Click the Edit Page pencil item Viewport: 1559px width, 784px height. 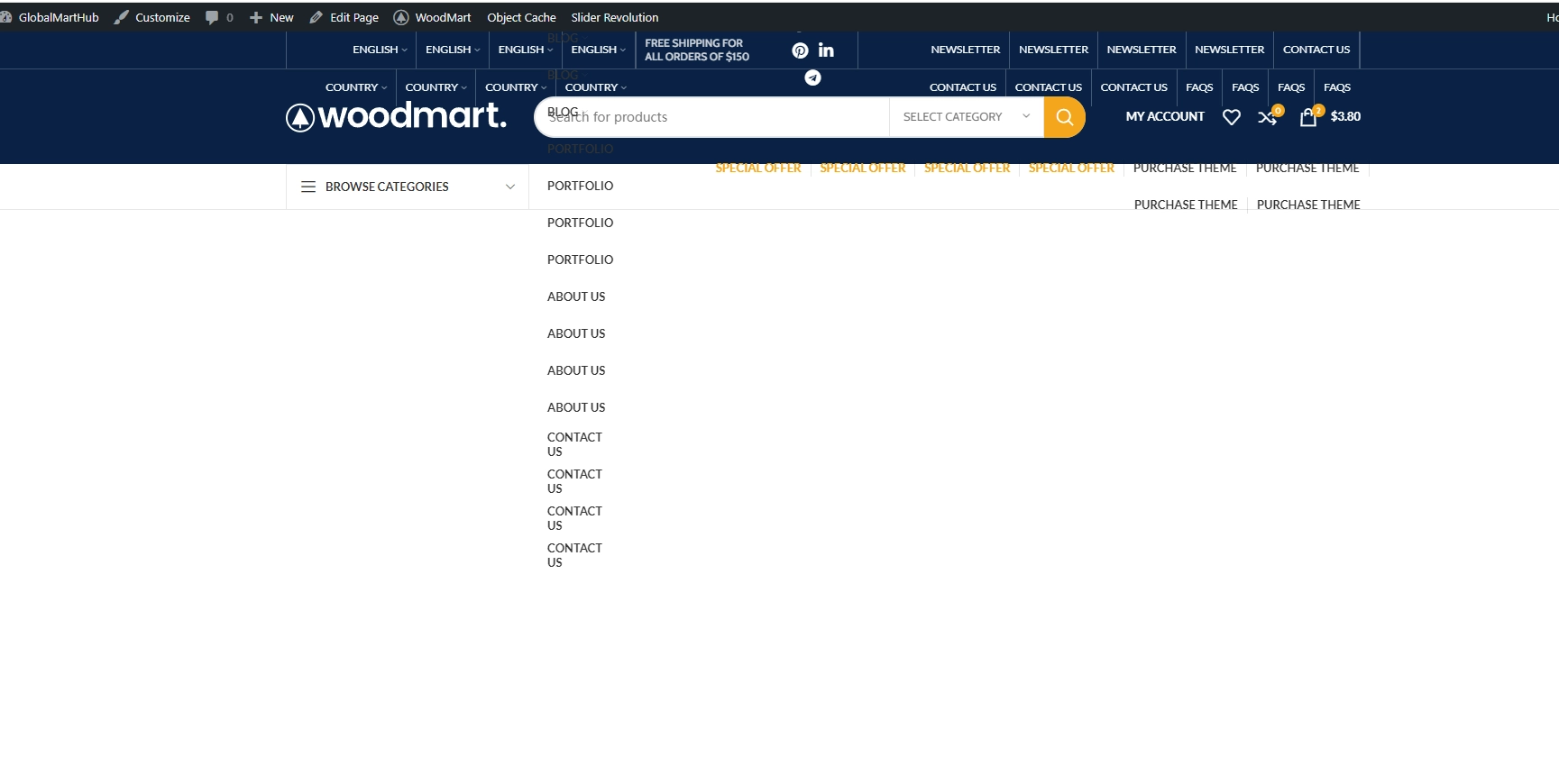(344, 17)
